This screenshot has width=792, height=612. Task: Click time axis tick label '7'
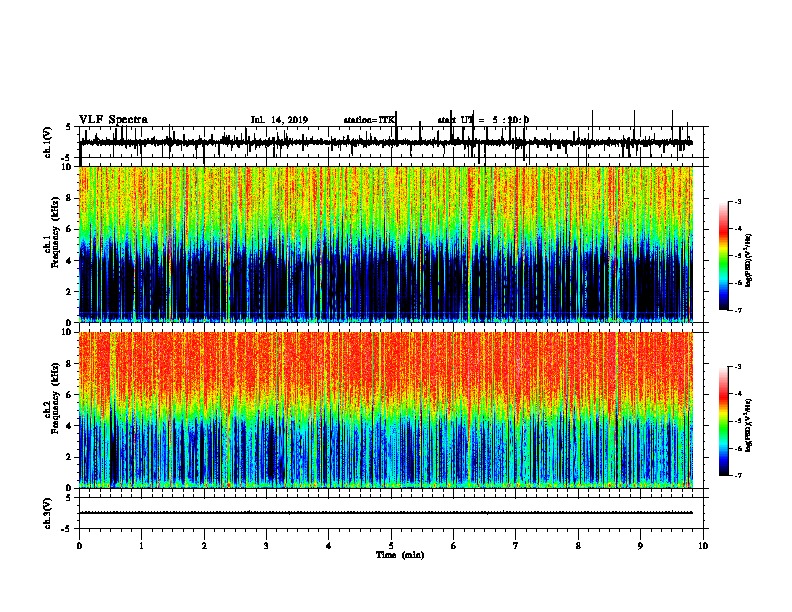tap(516, 546)
